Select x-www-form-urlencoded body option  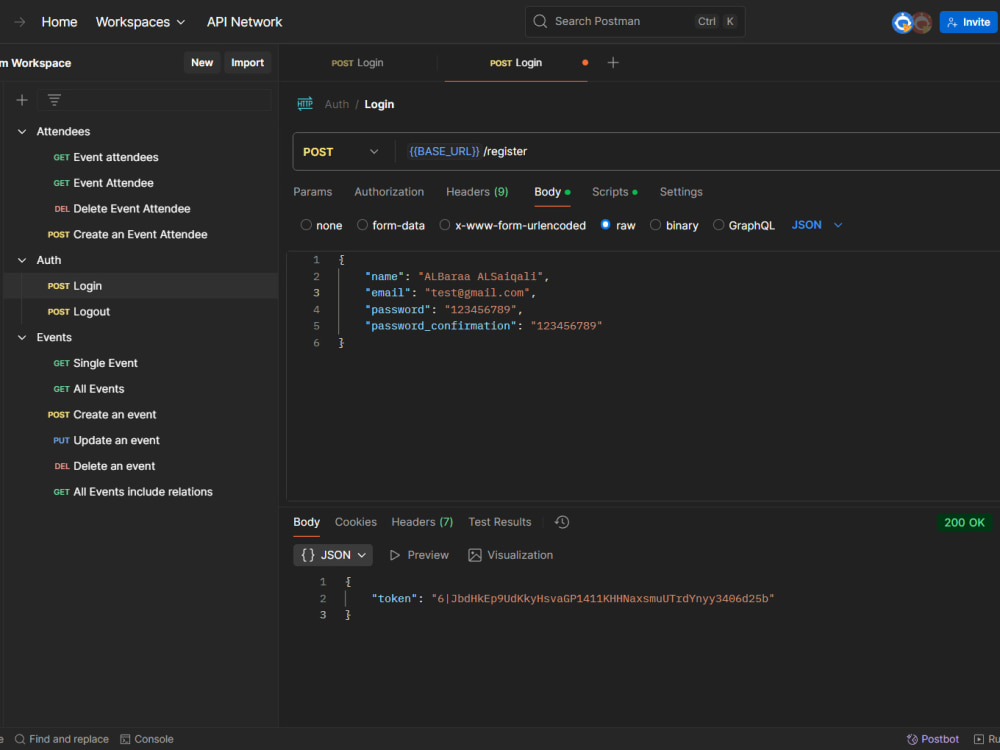(445, 224)
